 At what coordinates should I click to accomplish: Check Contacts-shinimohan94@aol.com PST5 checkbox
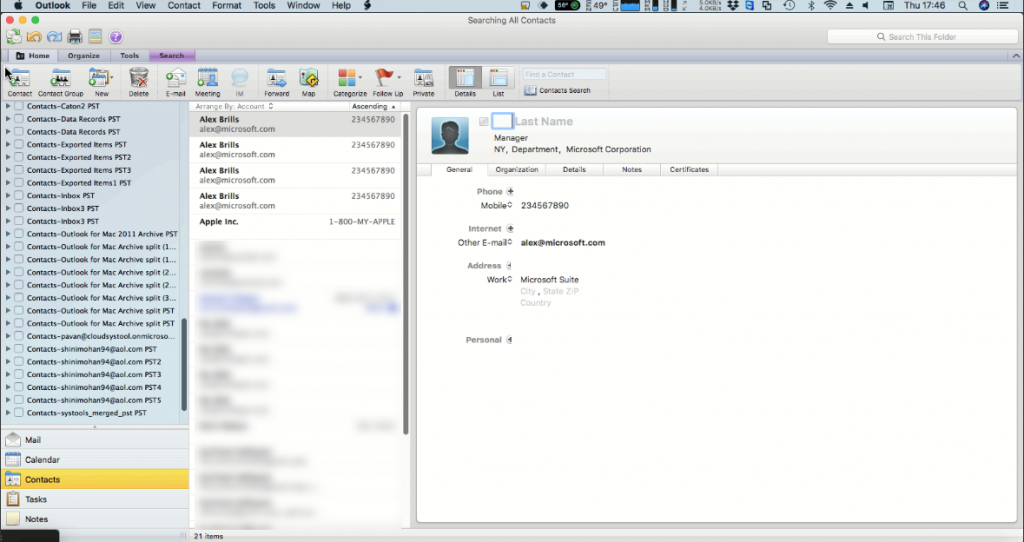pyautogui.click(x=19, y=400)
